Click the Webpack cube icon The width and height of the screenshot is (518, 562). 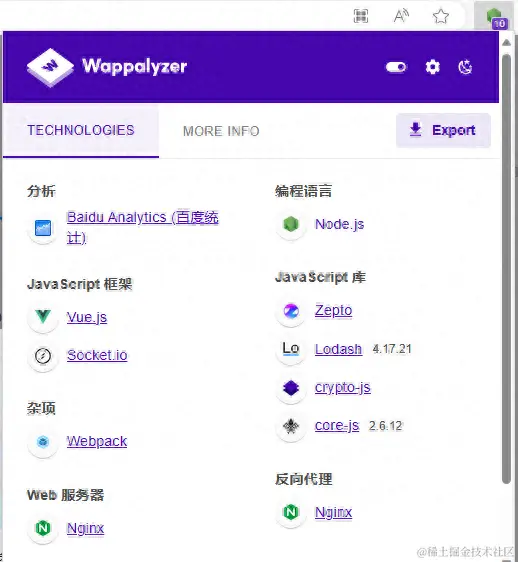click(x=43, y=442)
